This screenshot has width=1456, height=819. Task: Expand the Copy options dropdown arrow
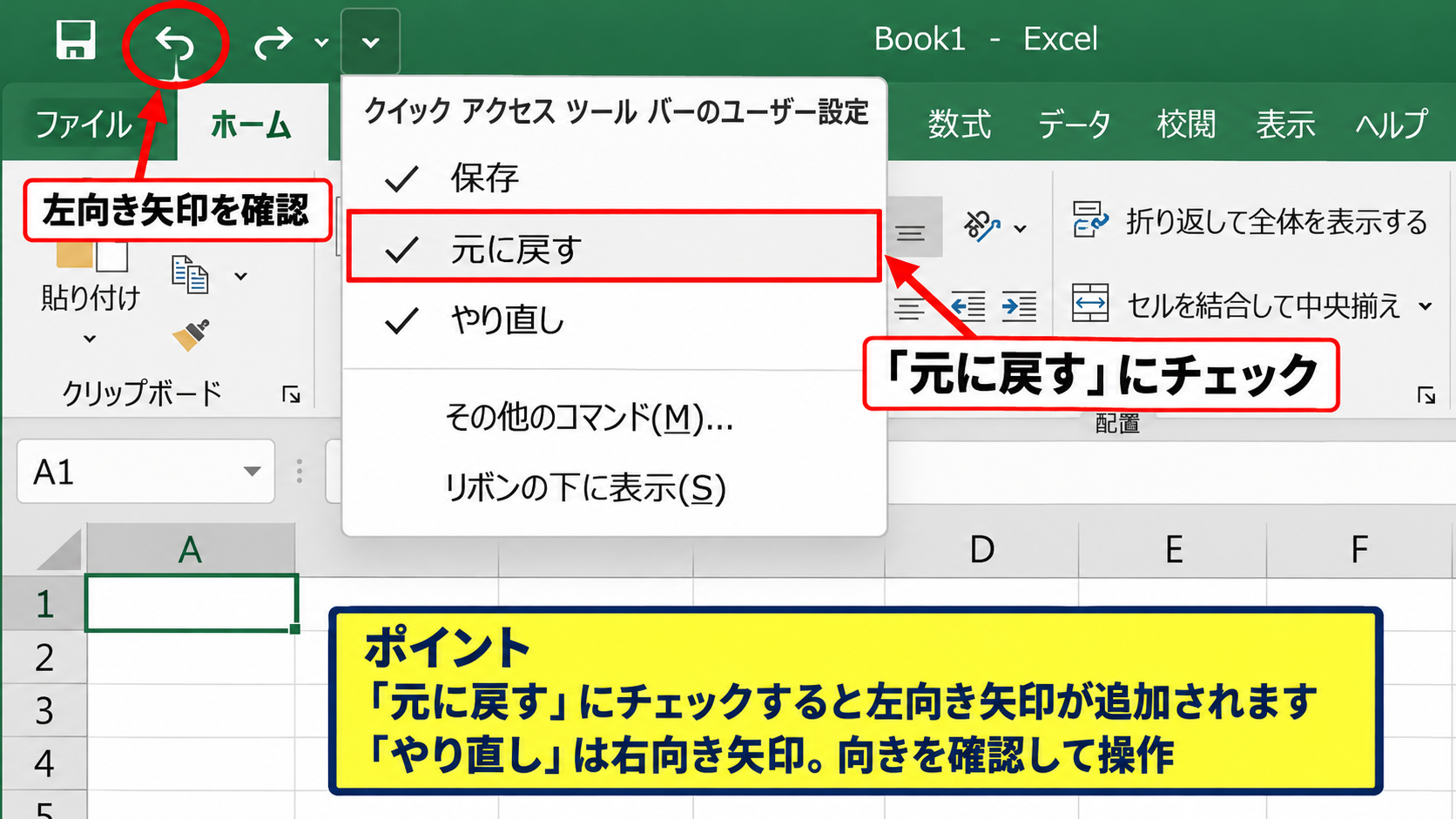click(241, 276)
